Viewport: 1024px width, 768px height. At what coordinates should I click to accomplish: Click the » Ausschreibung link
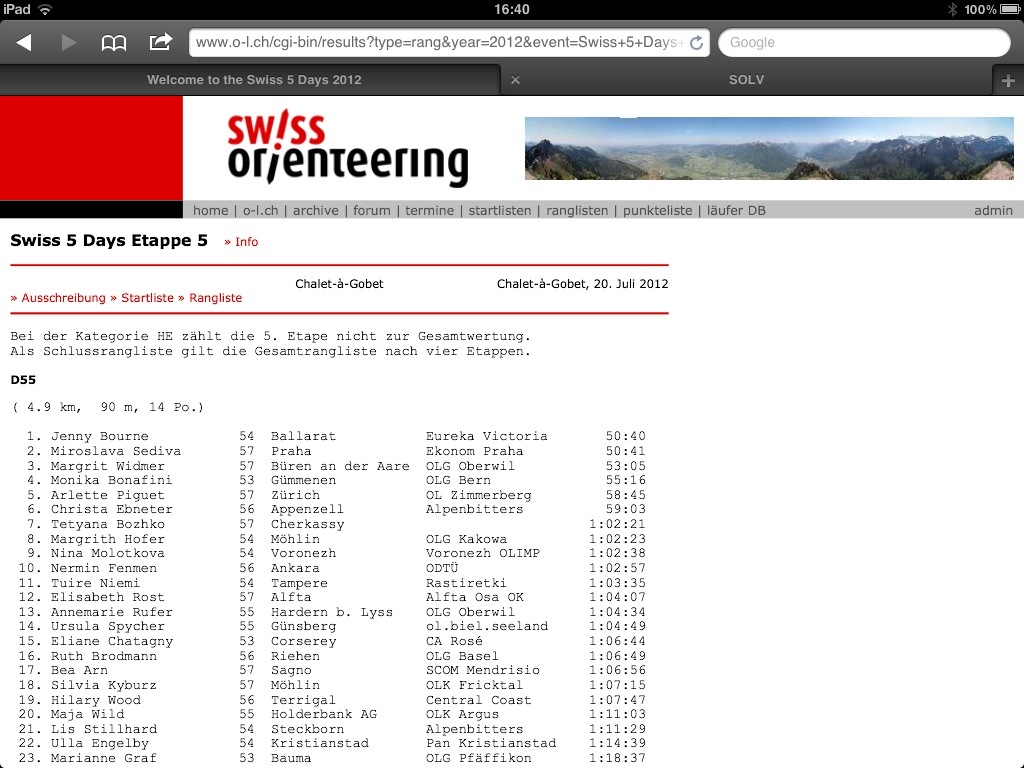click(x=58, y=298)
